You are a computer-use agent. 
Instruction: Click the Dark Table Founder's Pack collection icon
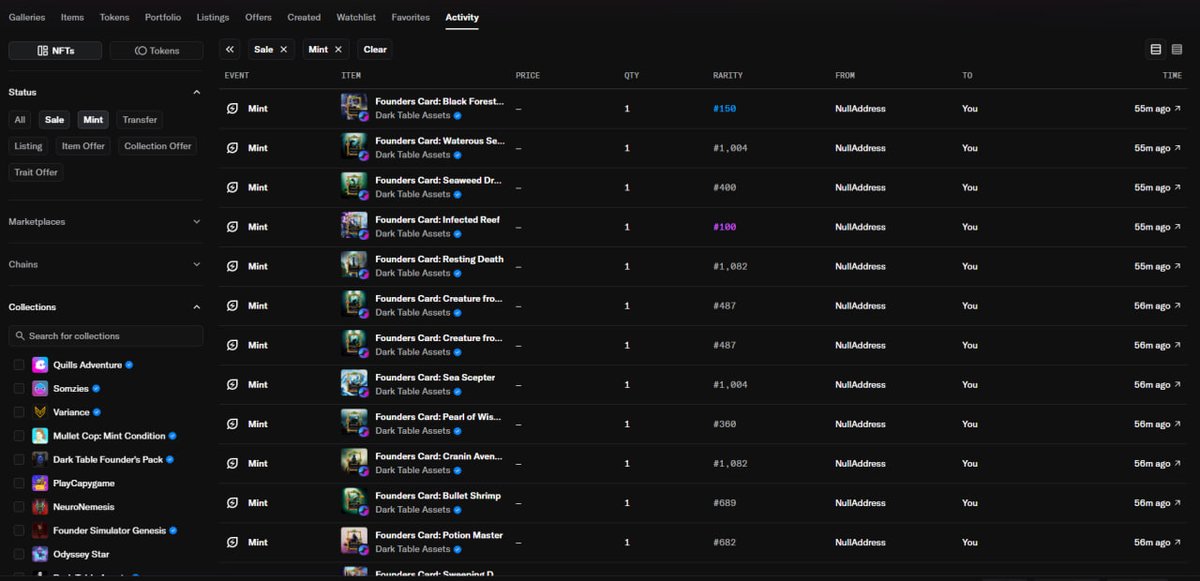coord(40,459)
